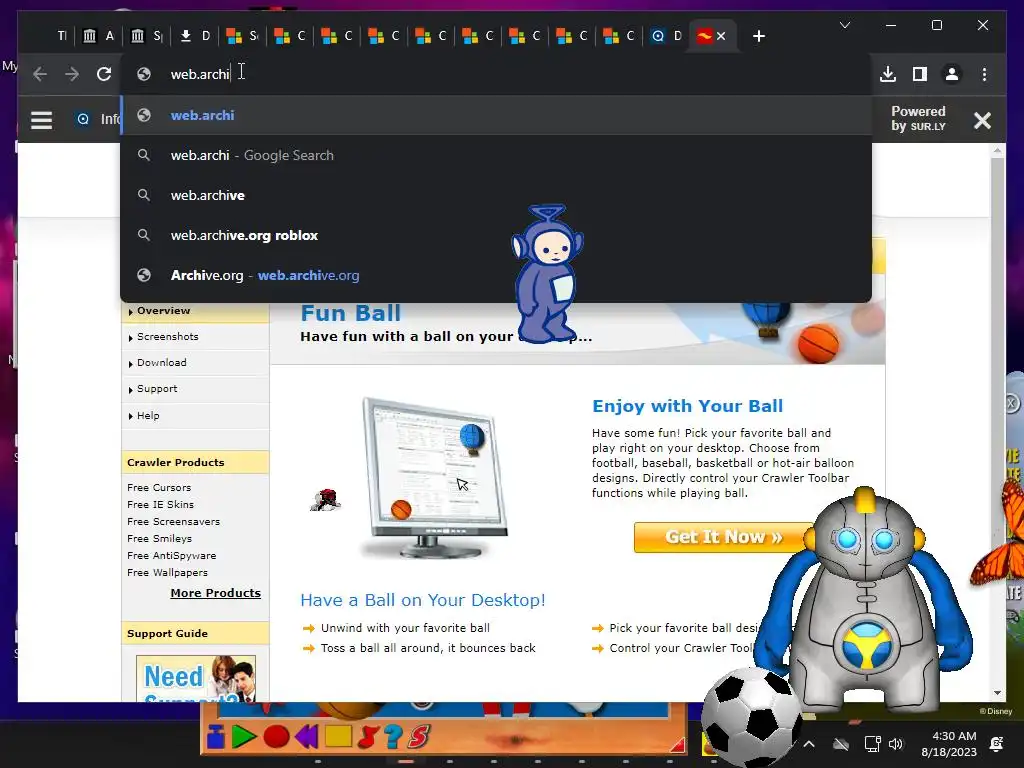
Task: Click the red record circle
Action: 276,736
